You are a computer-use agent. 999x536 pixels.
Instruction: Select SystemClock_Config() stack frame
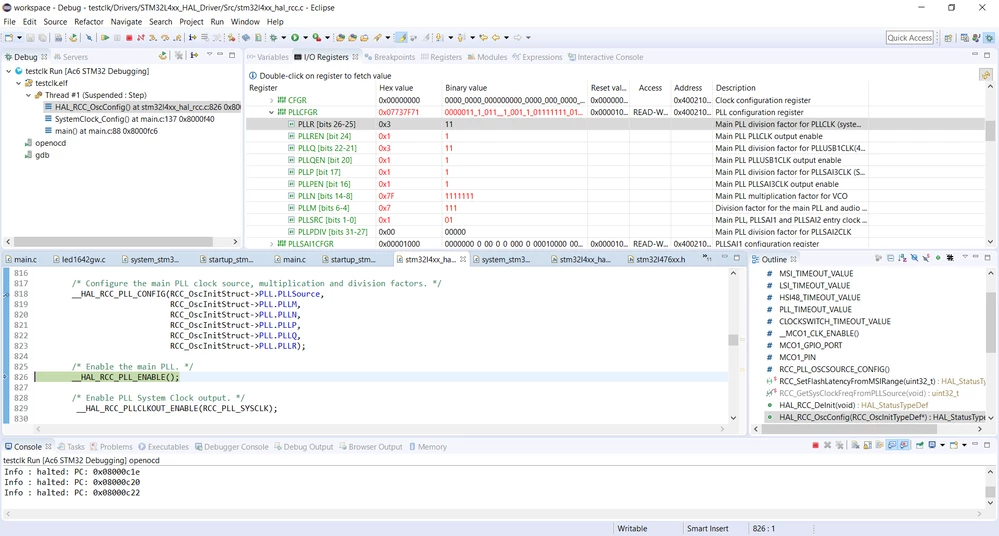coord(134,119)
